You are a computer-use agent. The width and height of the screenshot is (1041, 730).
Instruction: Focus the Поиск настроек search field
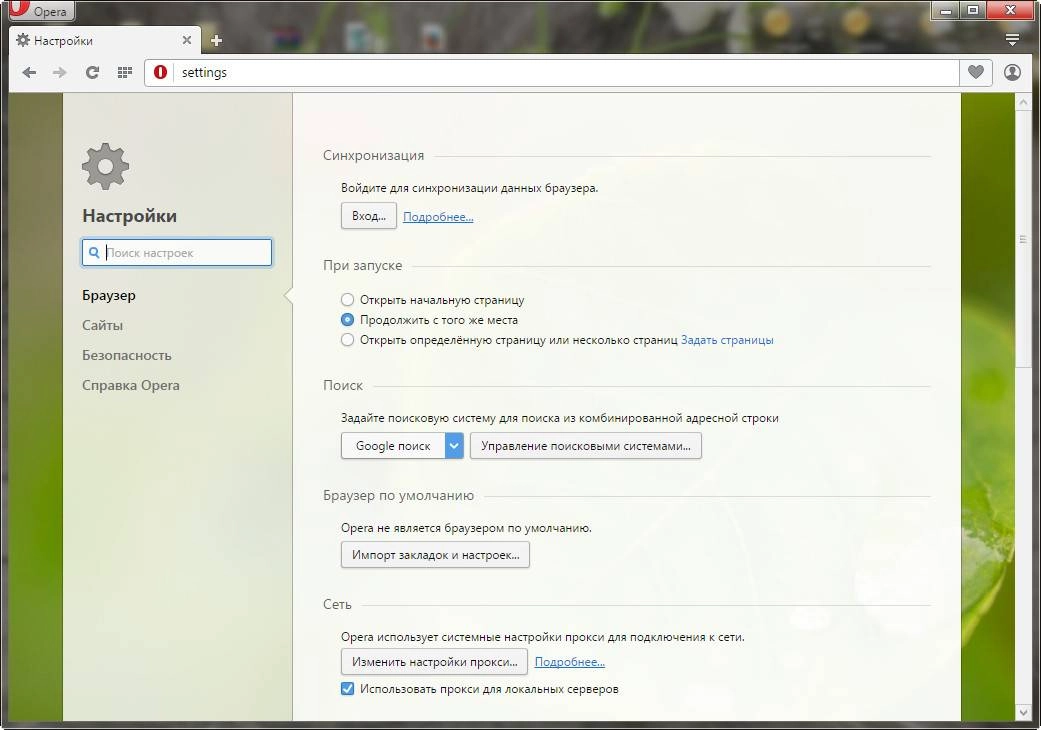tap(177, 252)
